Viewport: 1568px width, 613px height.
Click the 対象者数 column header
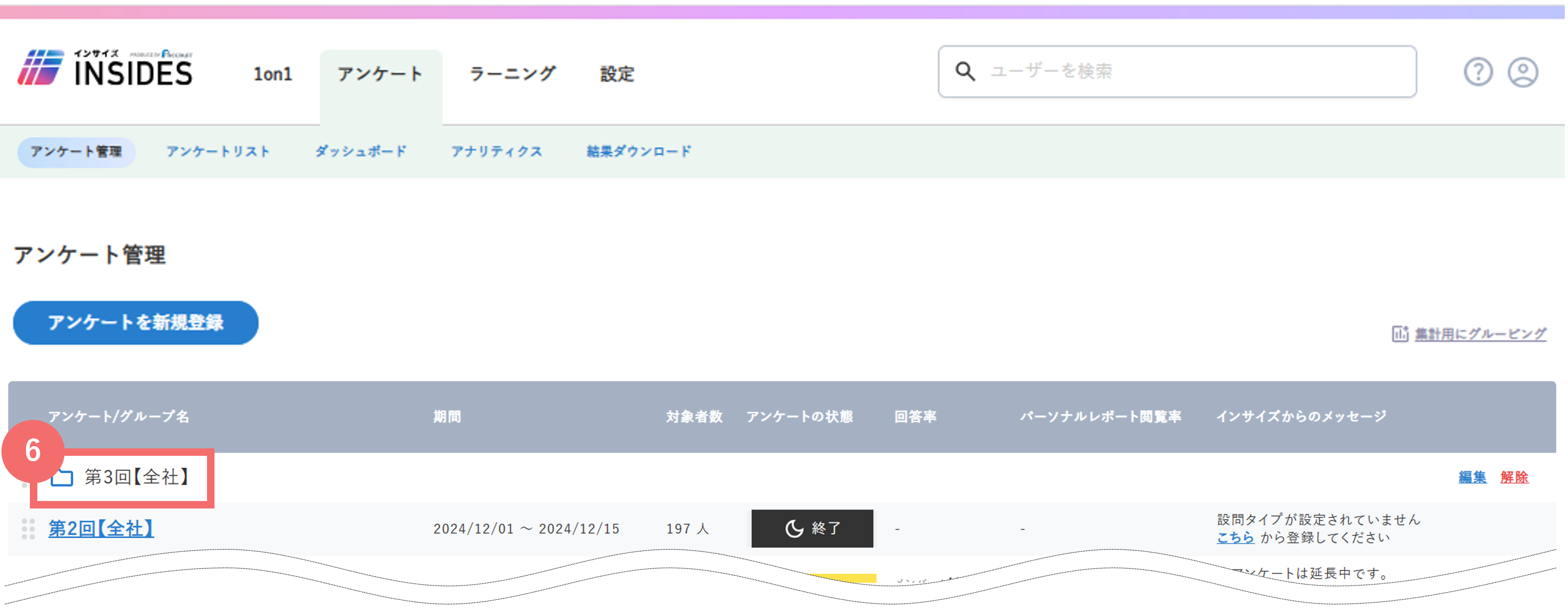point(694,417)
